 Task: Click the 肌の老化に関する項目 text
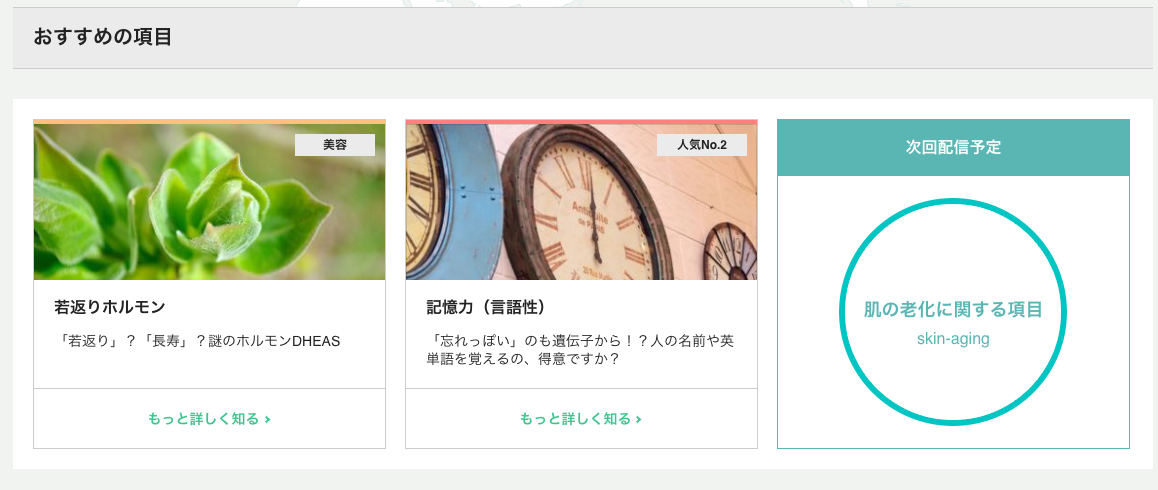tap(953, 310)
